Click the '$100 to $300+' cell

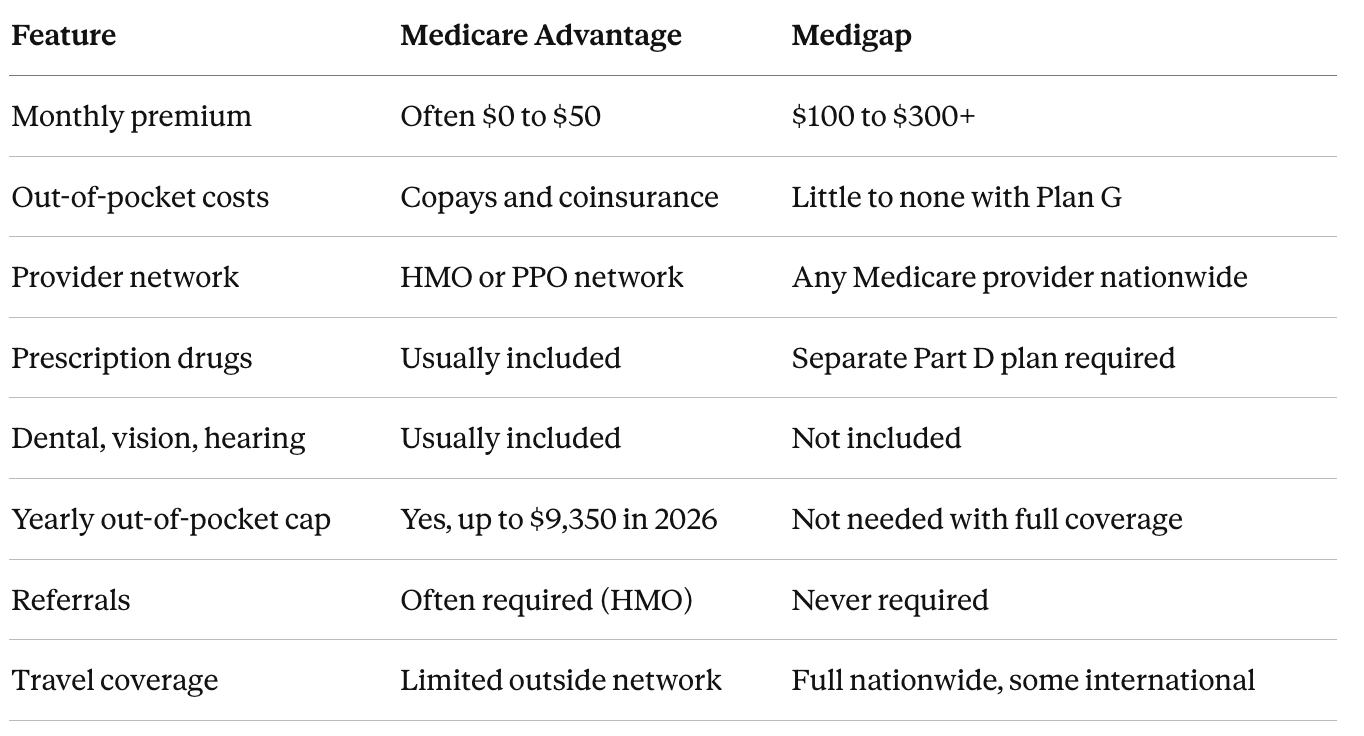(883, 117)
